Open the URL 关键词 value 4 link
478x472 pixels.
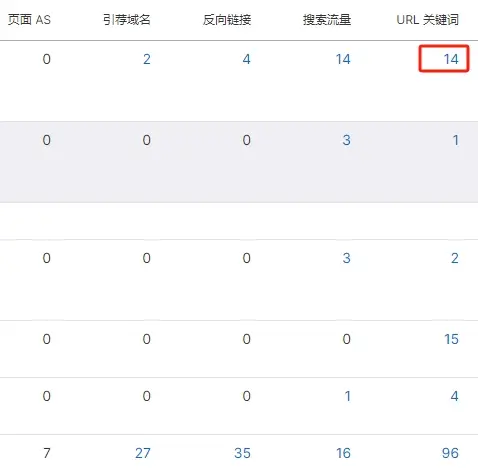tap(455, 396)
